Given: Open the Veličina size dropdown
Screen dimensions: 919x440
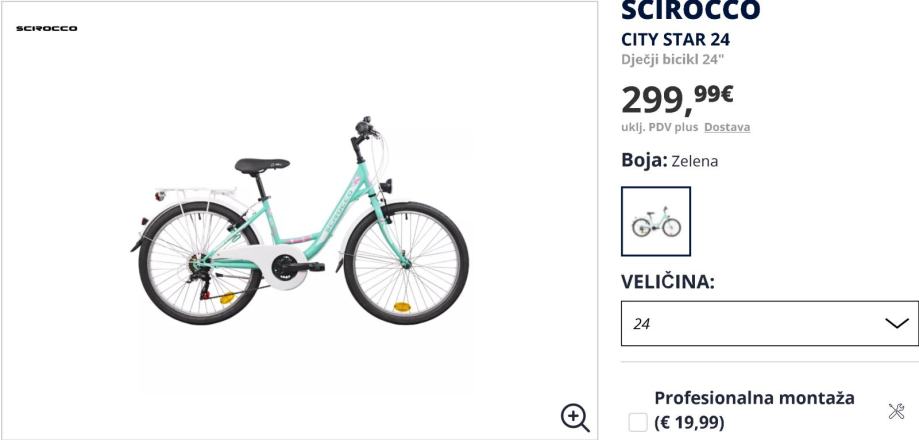Looking at the screenshot, I should point(769,323).
